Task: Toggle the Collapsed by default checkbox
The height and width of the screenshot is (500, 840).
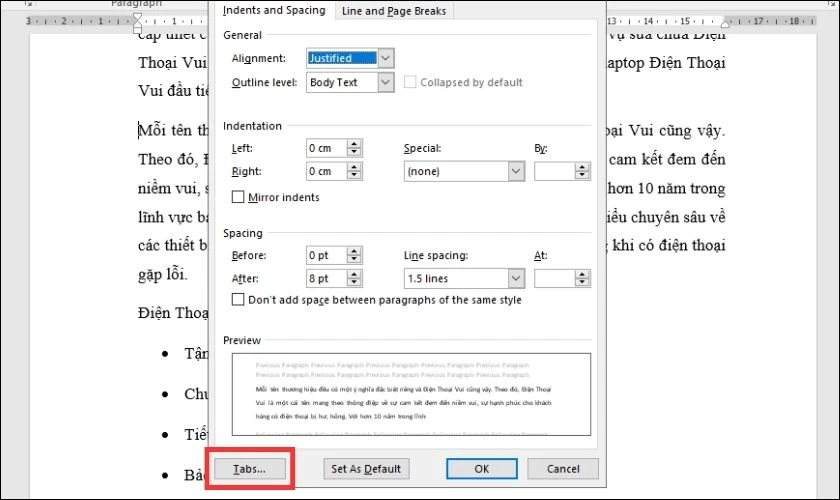Action: pyautogui.click(x=410, y=83)
